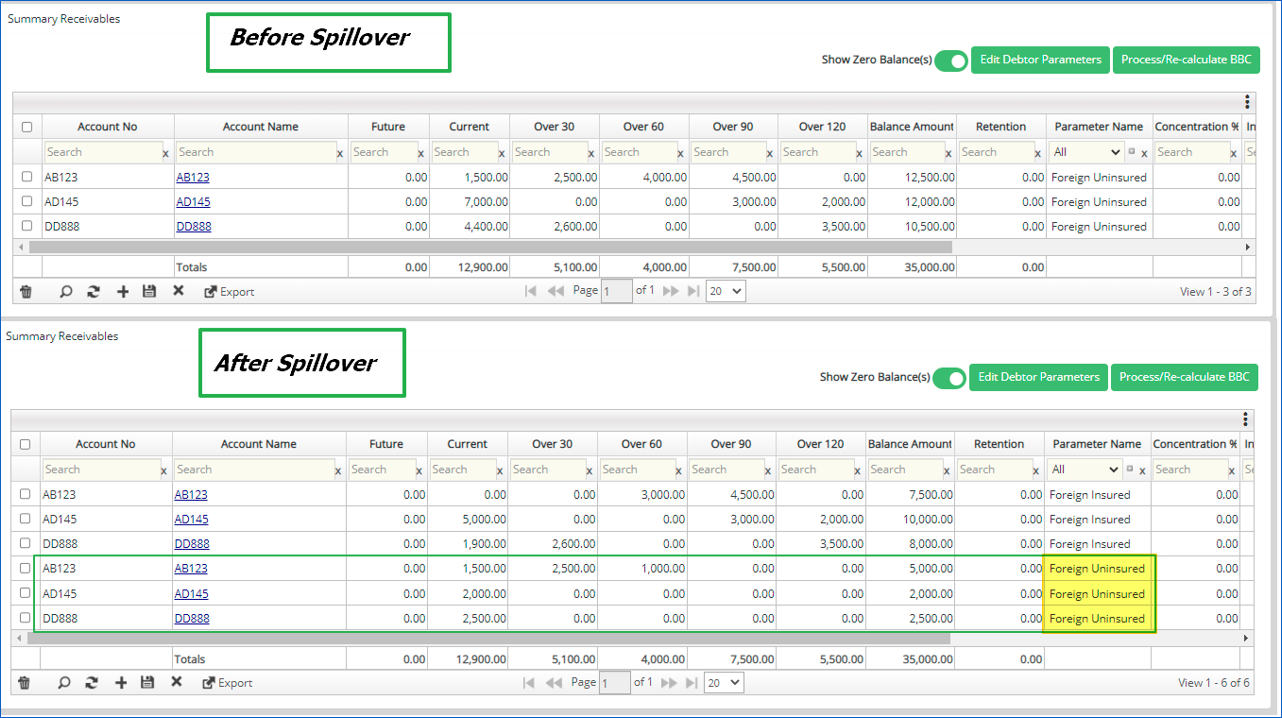Click next page arrow in After Spillover pager

pyautogui.click(x=669, y=682)
